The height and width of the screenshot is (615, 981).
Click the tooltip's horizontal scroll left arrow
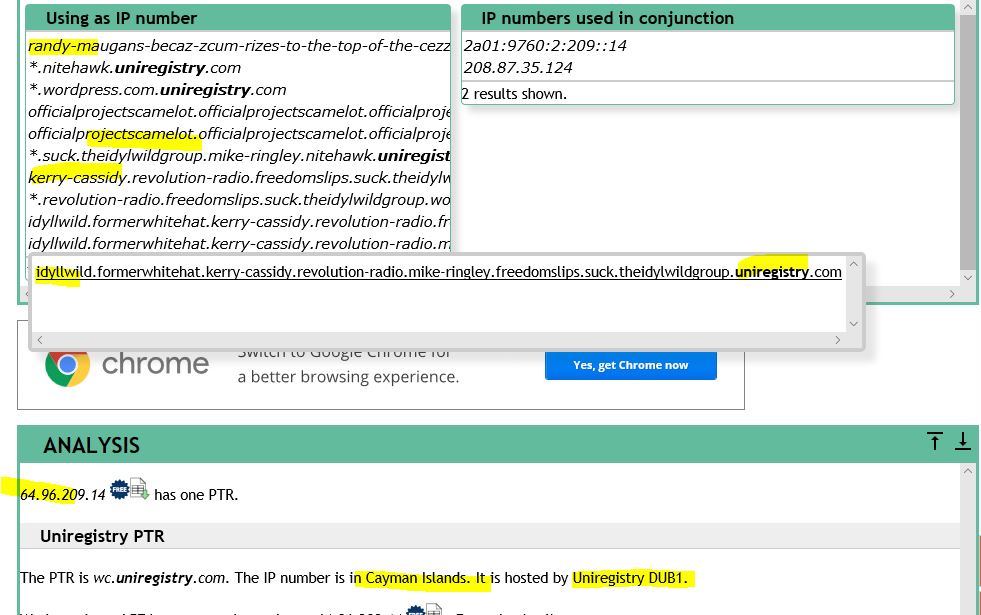pyautogui.click(x=40, y=340)
